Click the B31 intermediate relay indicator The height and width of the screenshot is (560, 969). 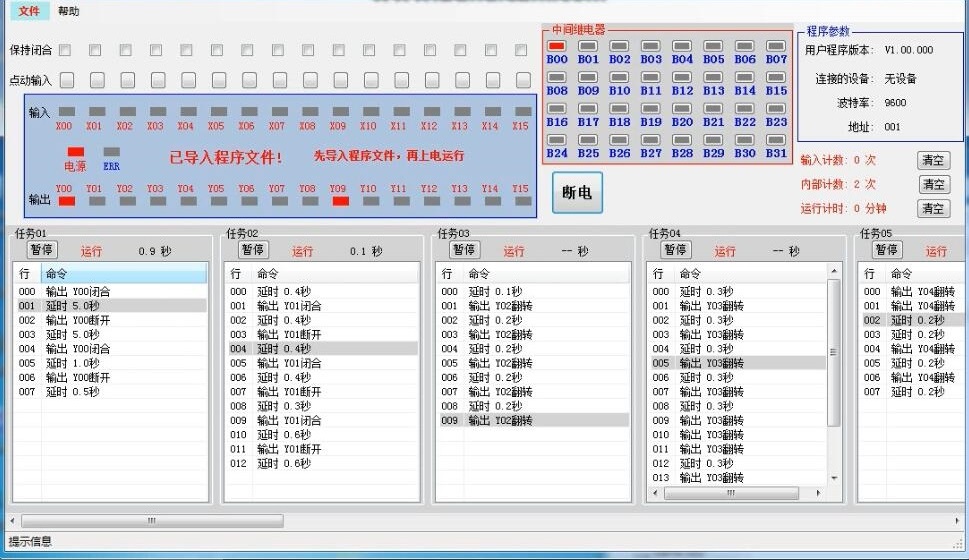[776, 140]
